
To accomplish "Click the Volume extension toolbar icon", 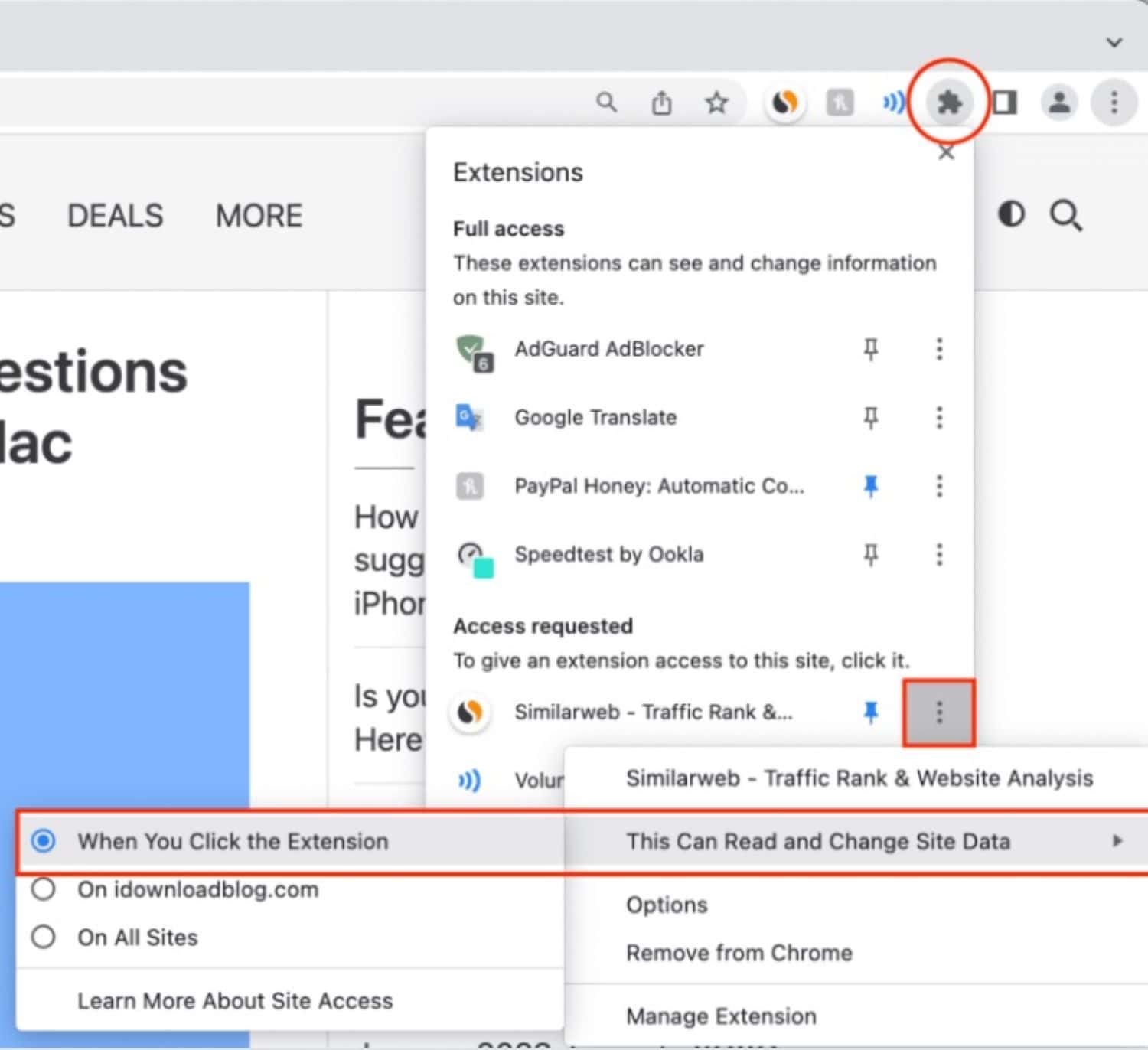I will pyautogui.click(x=894, y=102).
